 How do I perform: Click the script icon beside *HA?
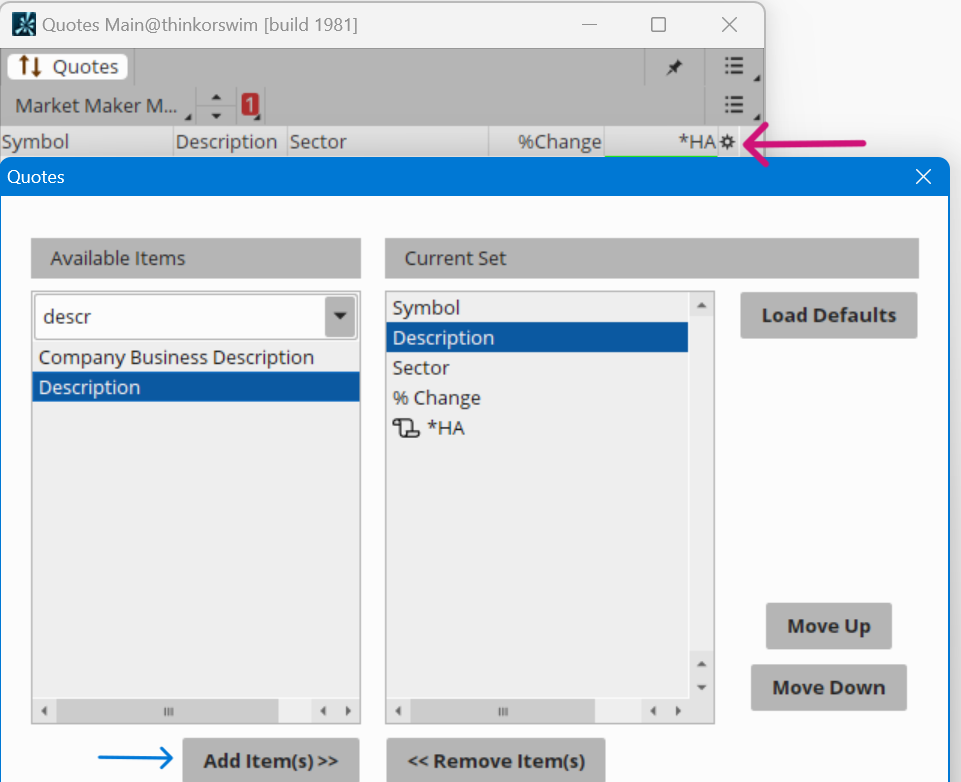[x=406, y=428]
